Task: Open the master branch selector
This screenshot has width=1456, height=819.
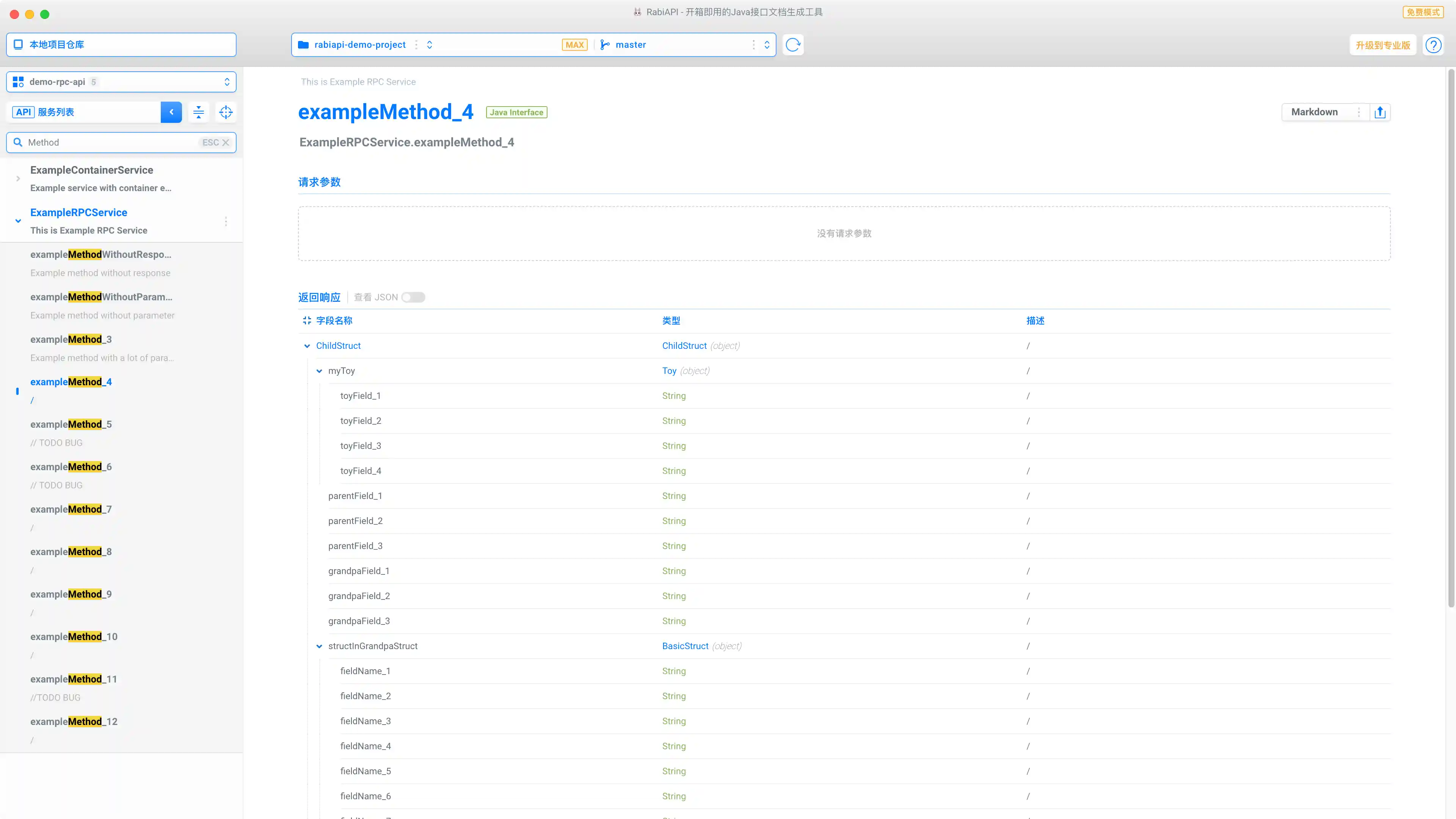Action: coord(684,45)
